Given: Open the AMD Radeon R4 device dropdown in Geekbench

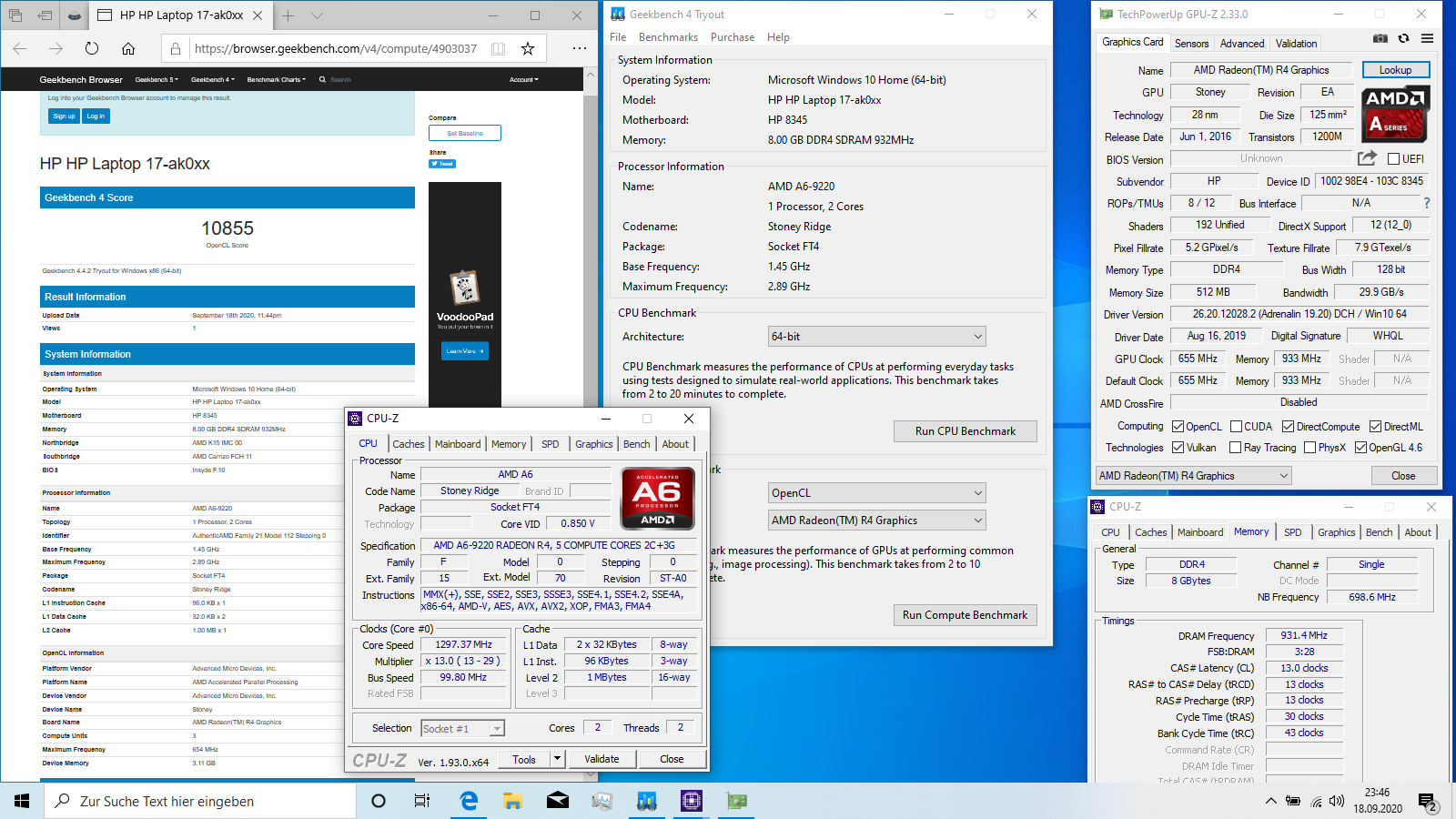Looking at the screenshot, I should (x=877, y=520).
